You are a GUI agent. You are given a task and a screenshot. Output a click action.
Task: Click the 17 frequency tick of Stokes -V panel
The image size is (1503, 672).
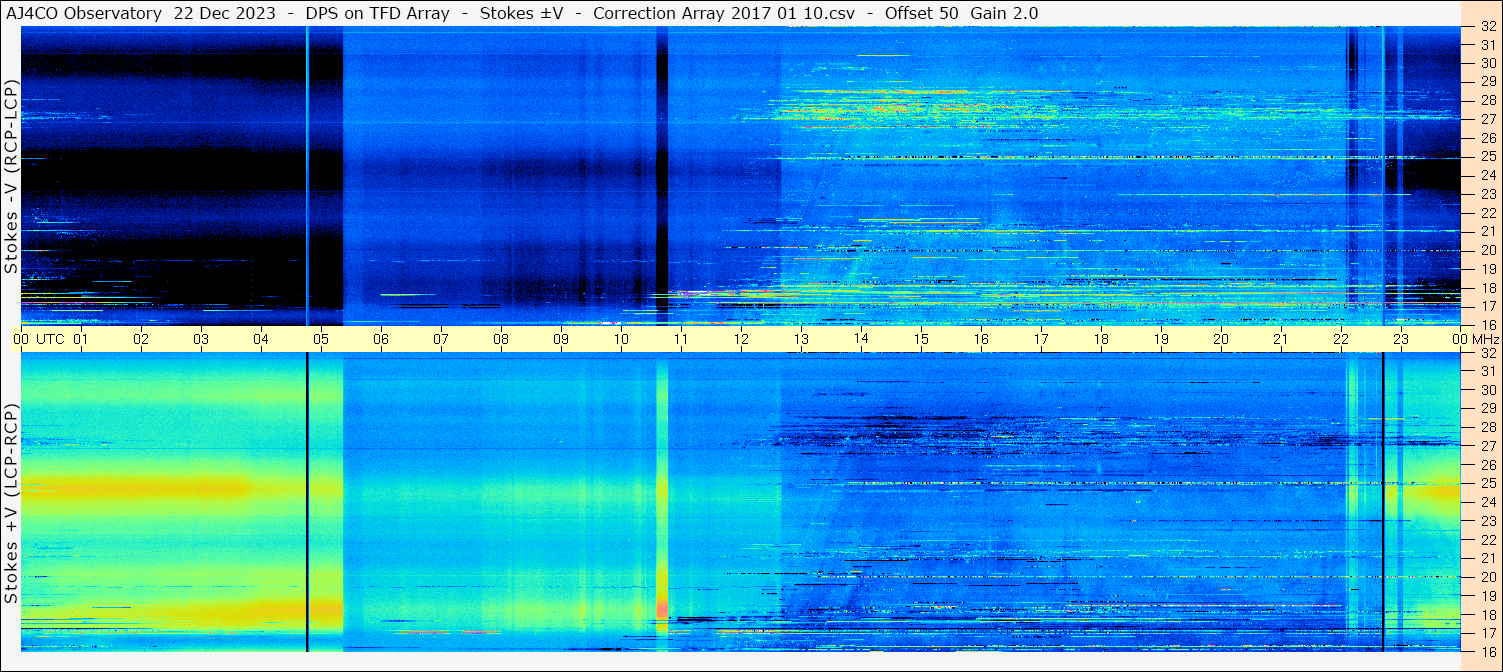[x=1487, y=306]
